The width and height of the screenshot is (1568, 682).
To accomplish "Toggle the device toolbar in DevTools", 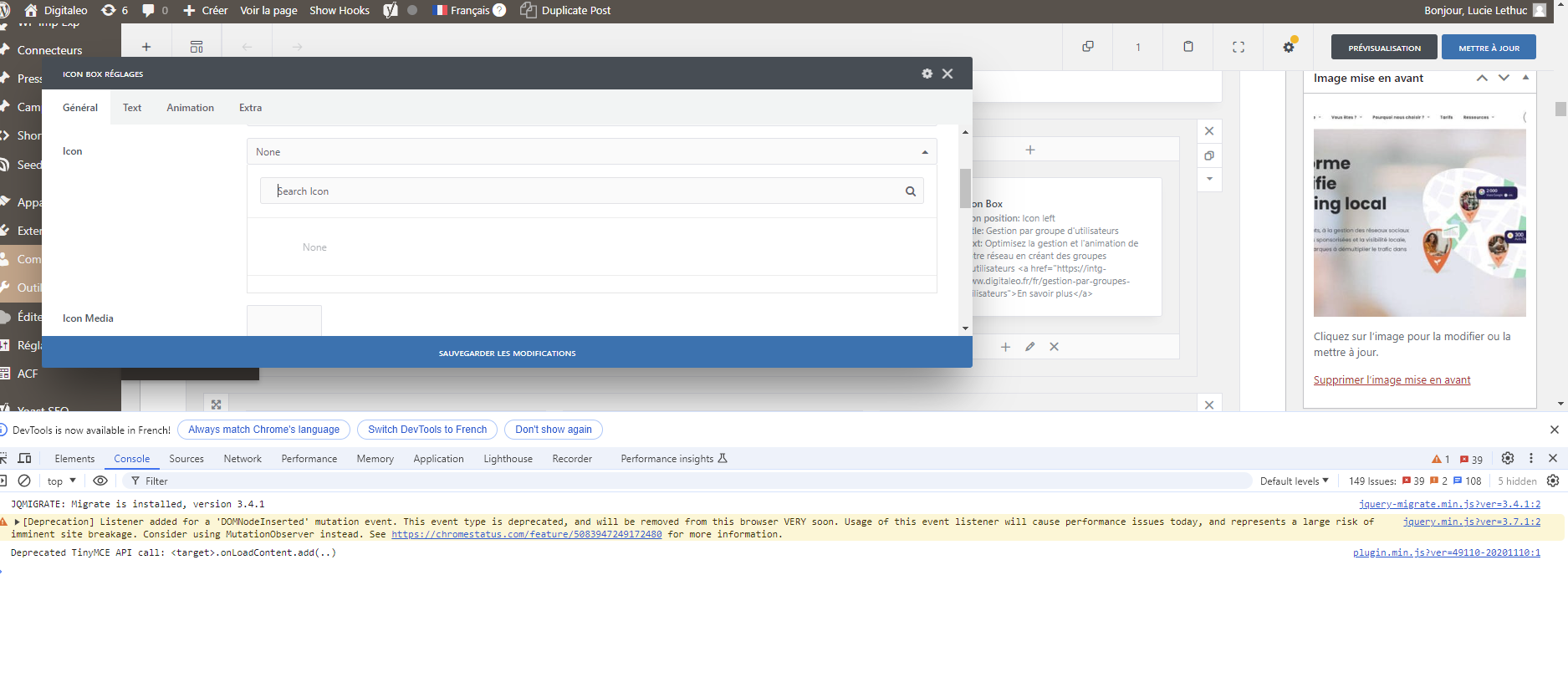I will pos(24,458).
